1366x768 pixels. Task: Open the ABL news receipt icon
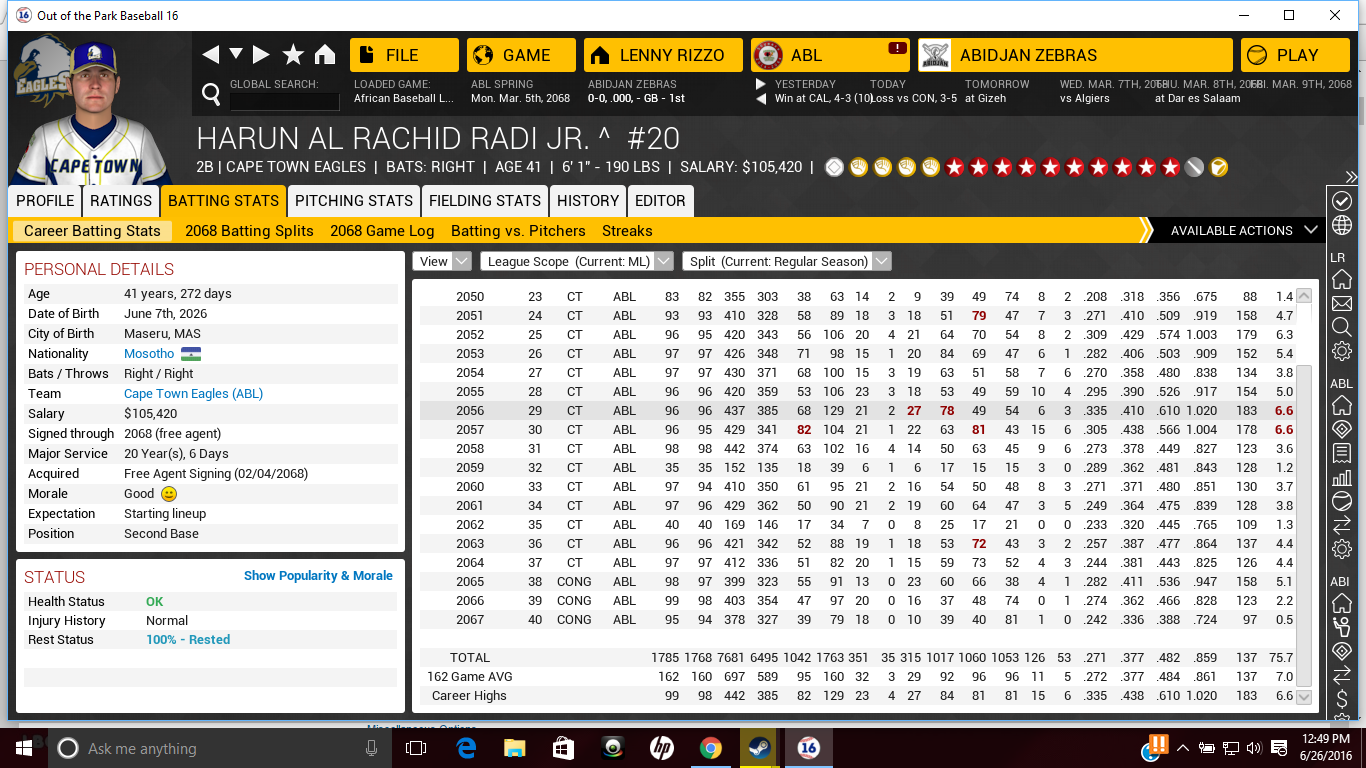coord(1342,453)
